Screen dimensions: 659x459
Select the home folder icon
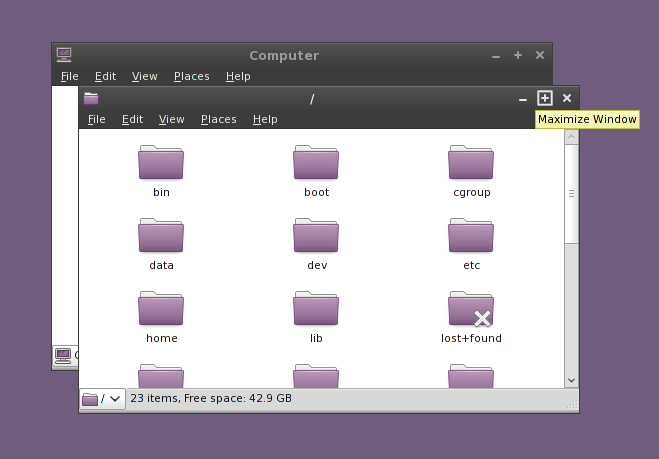161,309
